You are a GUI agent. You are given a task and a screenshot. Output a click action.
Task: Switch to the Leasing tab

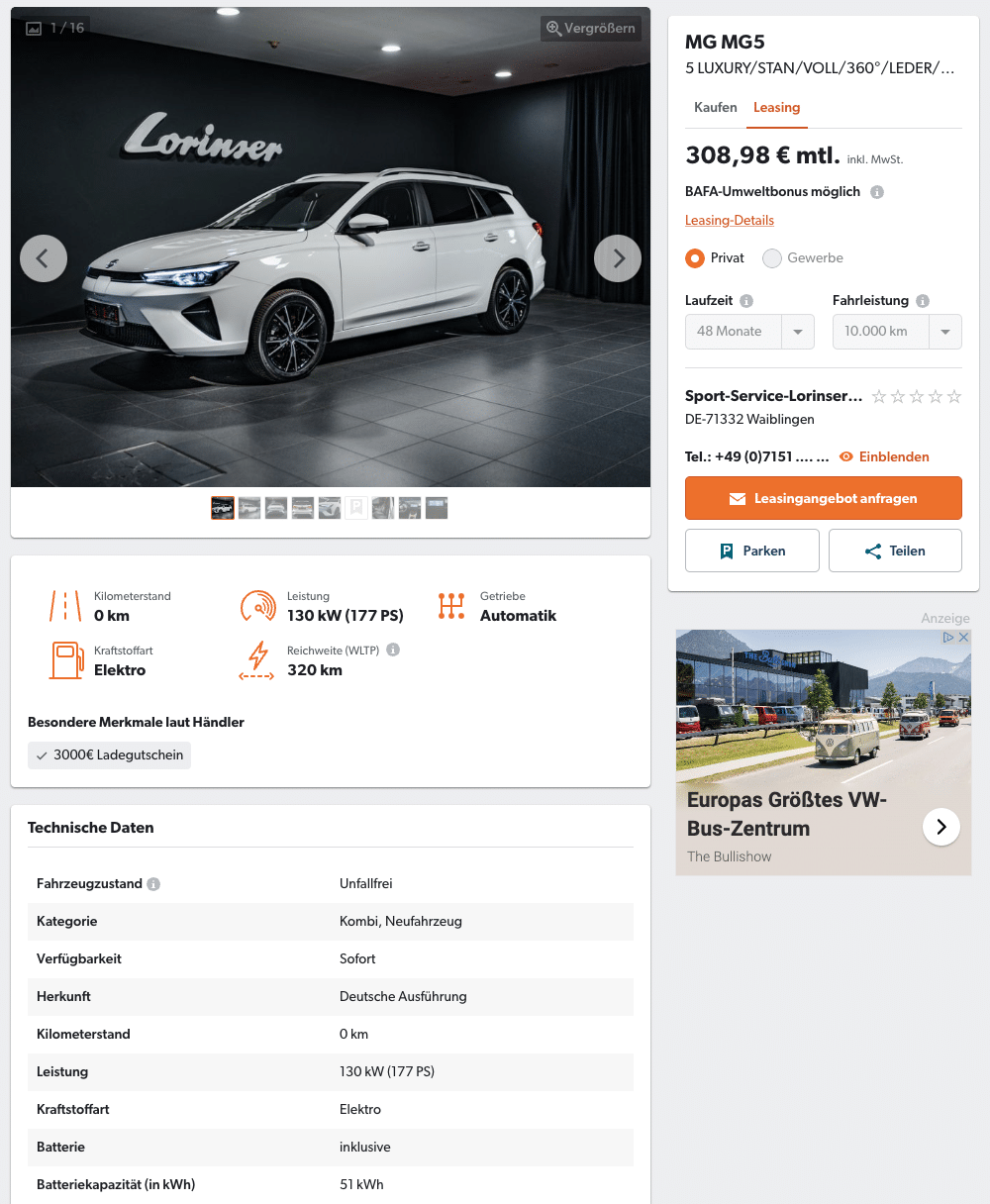tap(776, 107)
